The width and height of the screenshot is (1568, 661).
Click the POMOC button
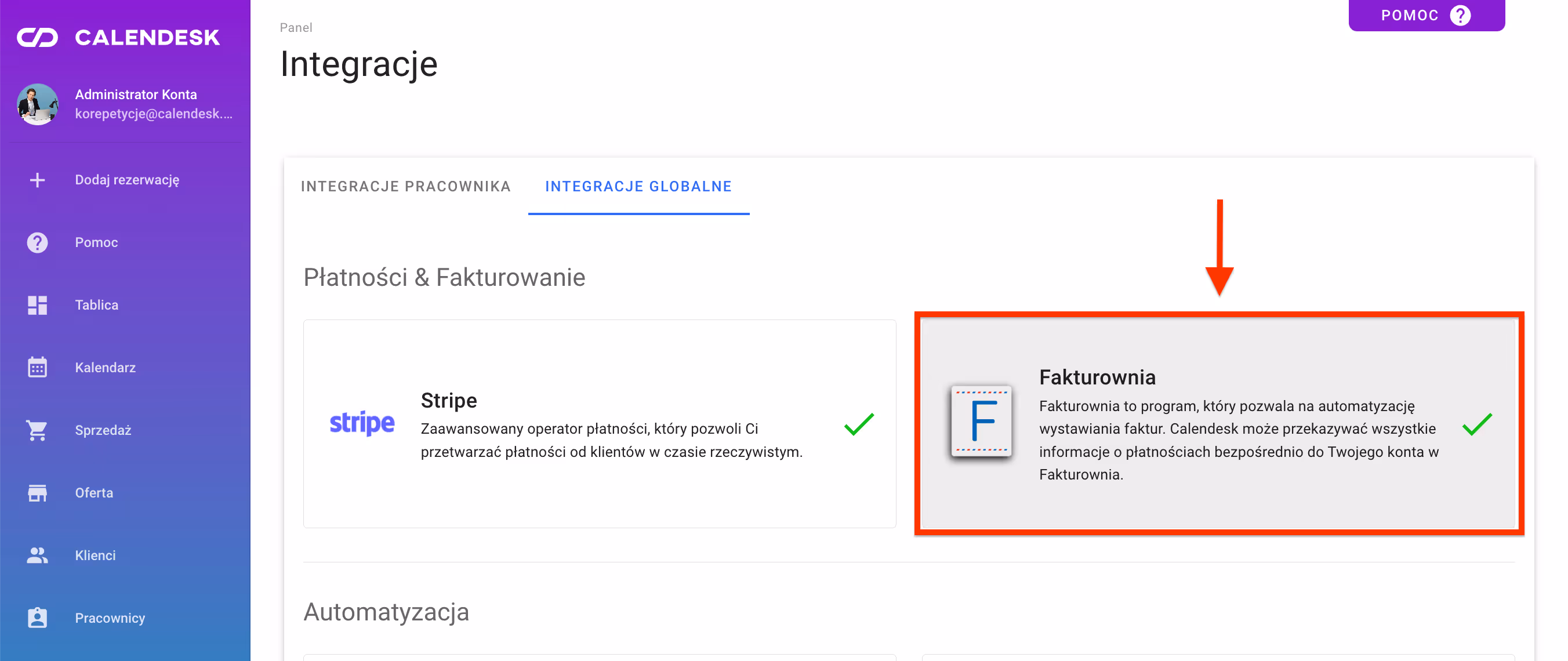point(1426,15)
